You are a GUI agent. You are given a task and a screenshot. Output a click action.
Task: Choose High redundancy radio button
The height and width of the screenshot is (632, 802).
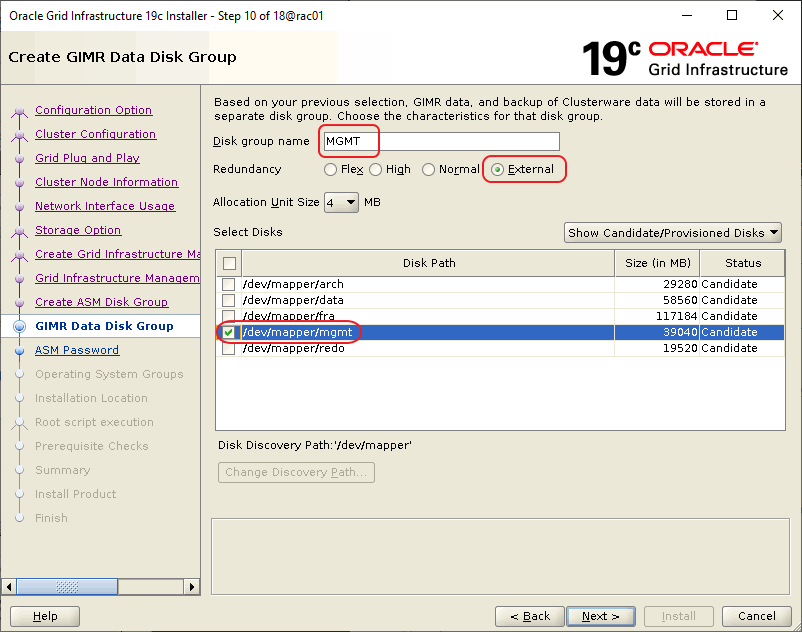[x=377, y=170]
